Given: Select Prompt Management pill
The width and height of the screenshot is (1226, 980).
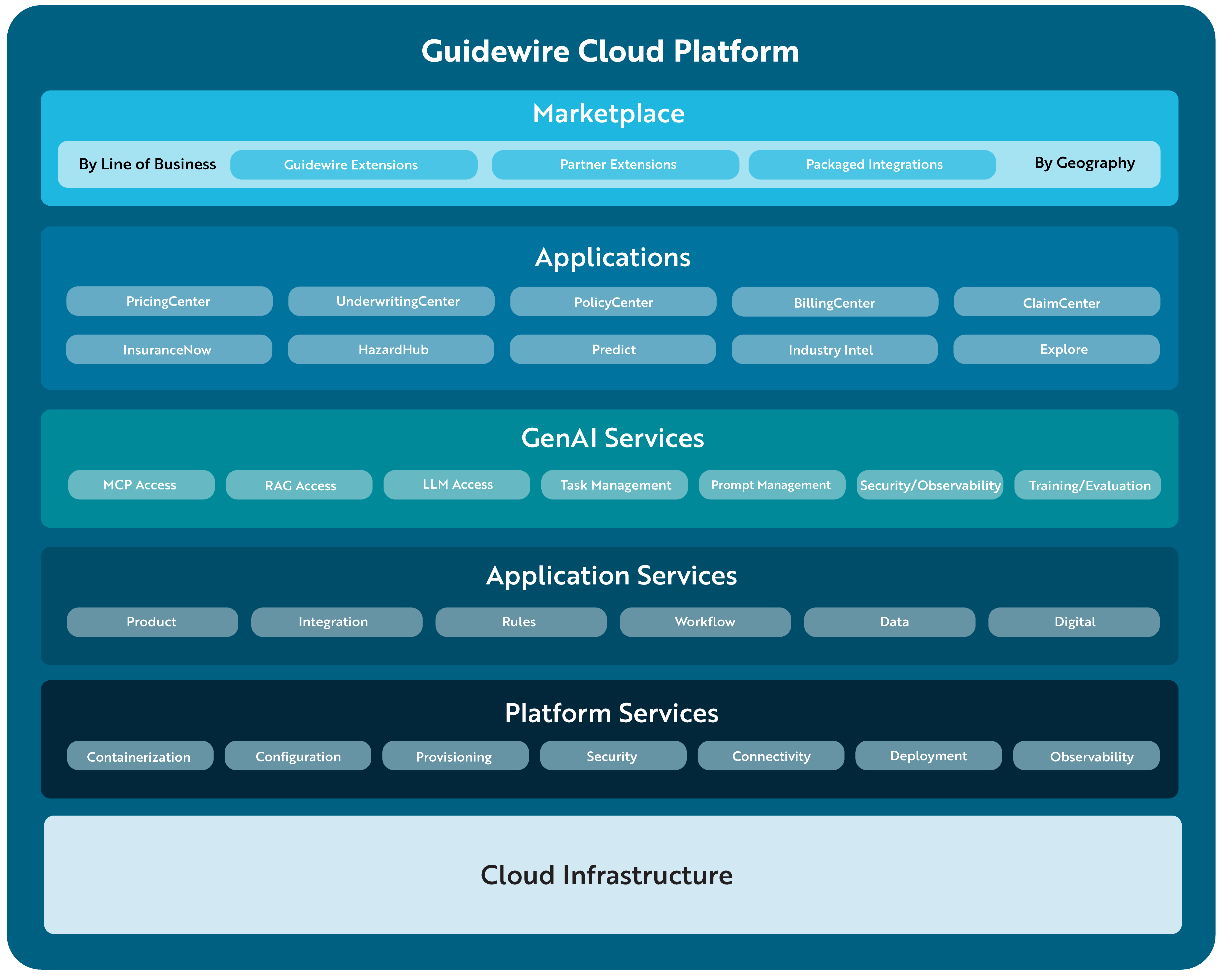Looking at the screenshot, I should (772, 485).
